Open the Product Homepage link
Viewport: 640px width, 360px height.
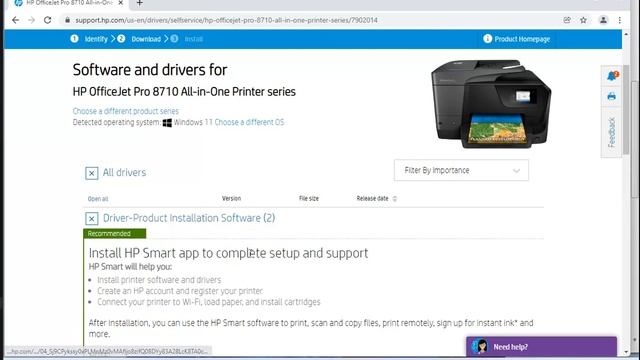click(522, 39)
